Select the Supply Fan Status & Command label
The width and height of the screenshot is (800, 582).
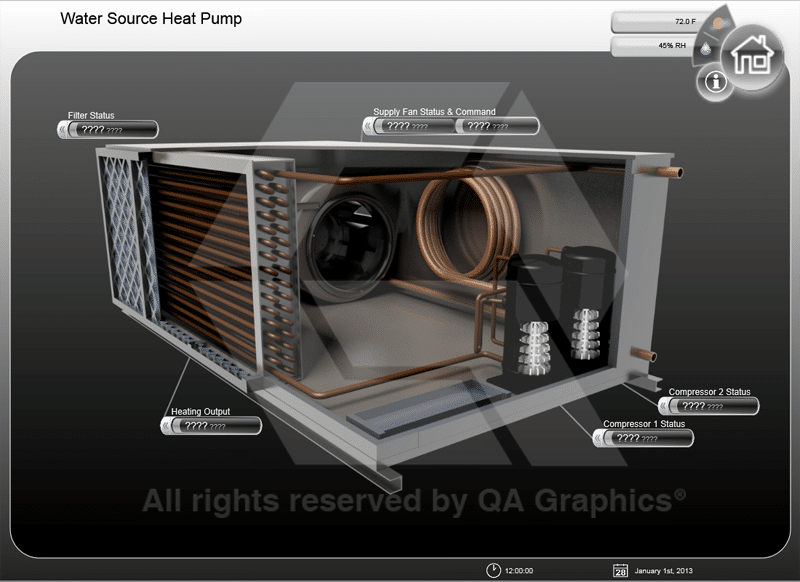coord(434,112)
